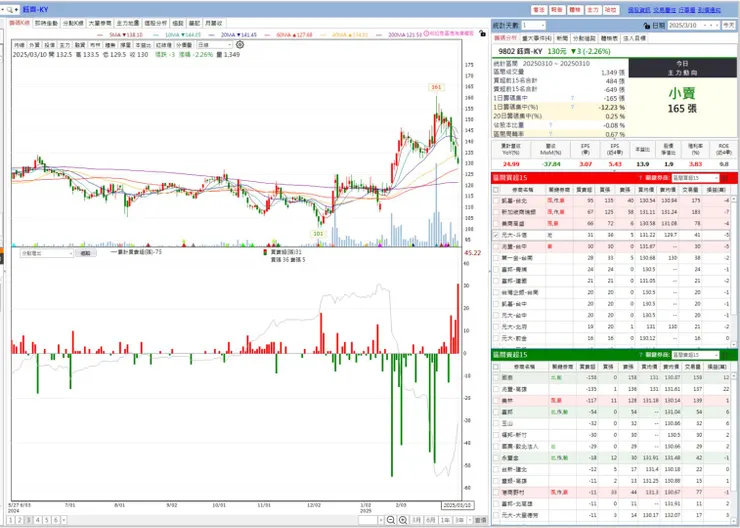This screenshot has width=740, height=528.
Task: Click the 行事曆 link
Action: click(687, 10)
